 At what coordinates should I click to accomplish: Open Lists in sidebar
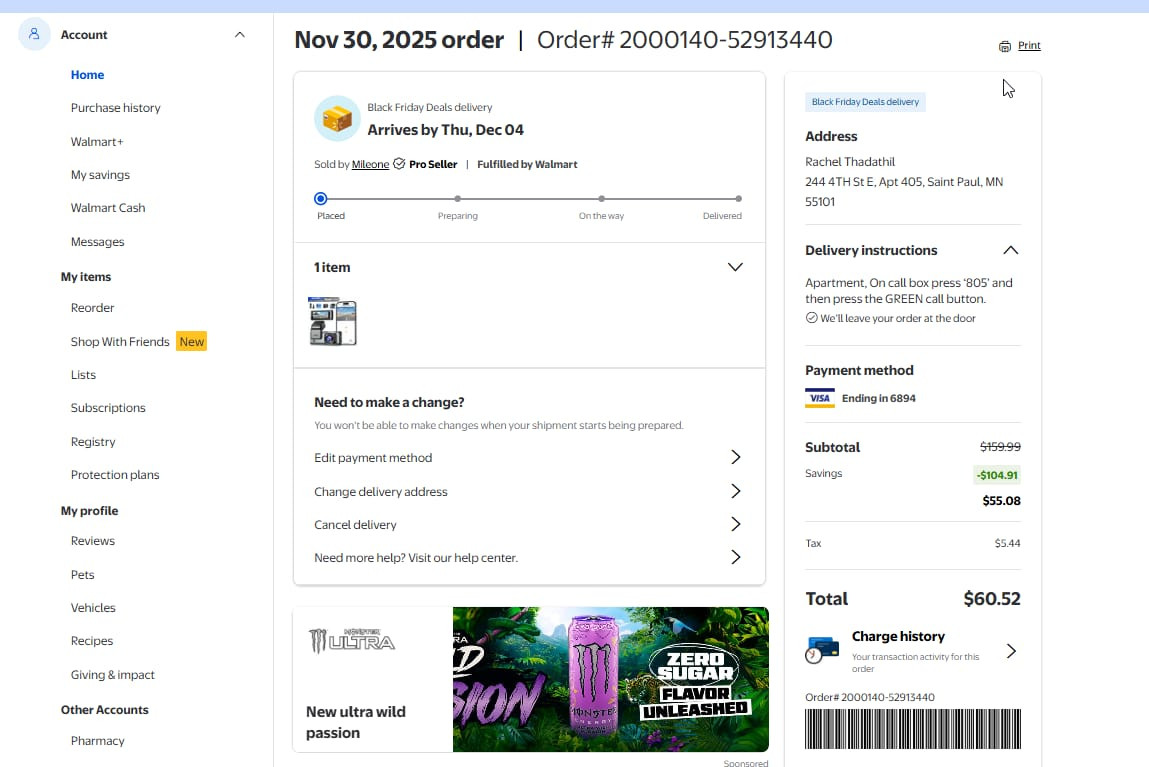tap(83, 374)
